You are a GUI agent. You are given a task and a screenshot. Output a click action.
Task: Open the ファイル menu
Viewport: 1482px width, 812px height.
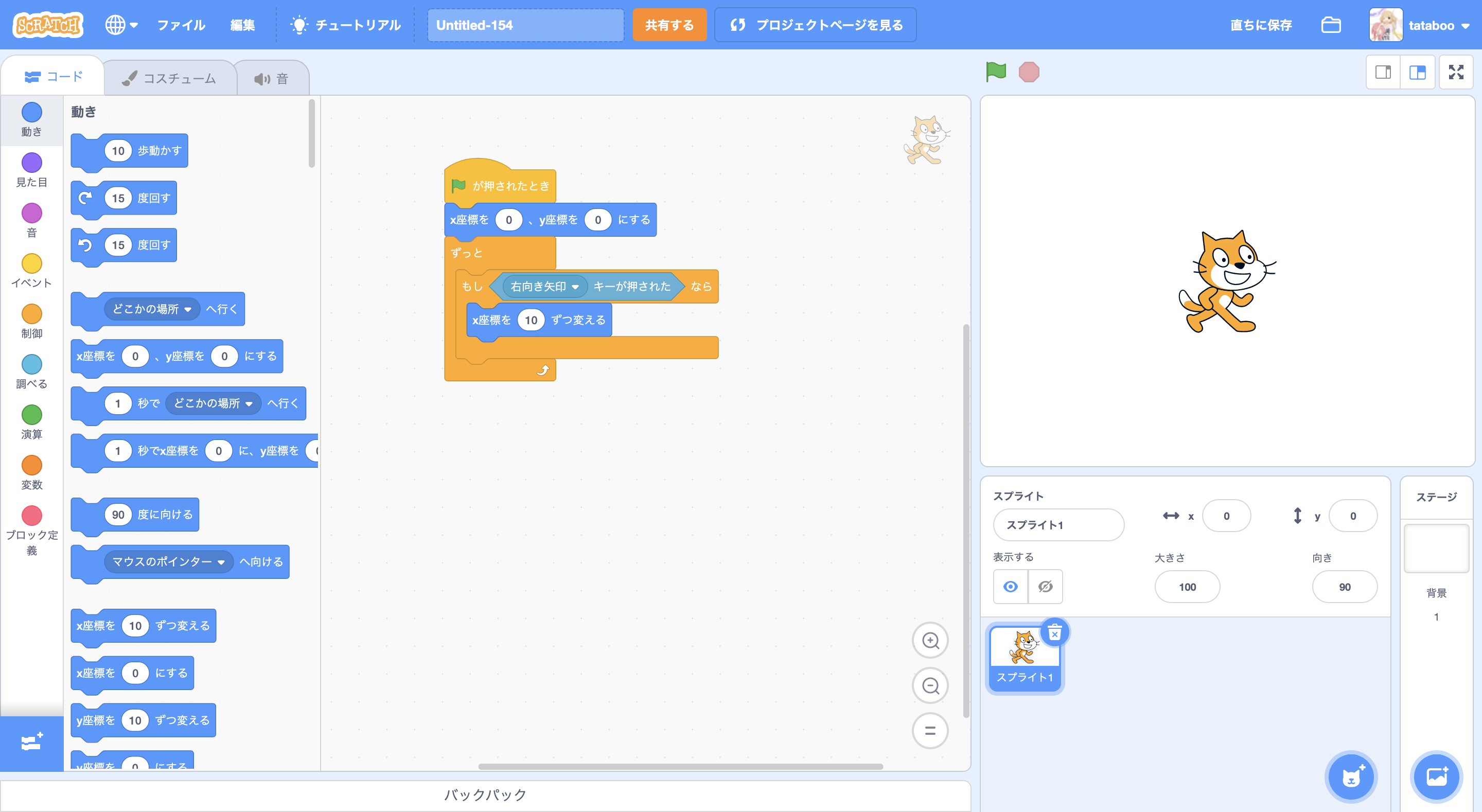pyautogui.click(x=181, y=25)
